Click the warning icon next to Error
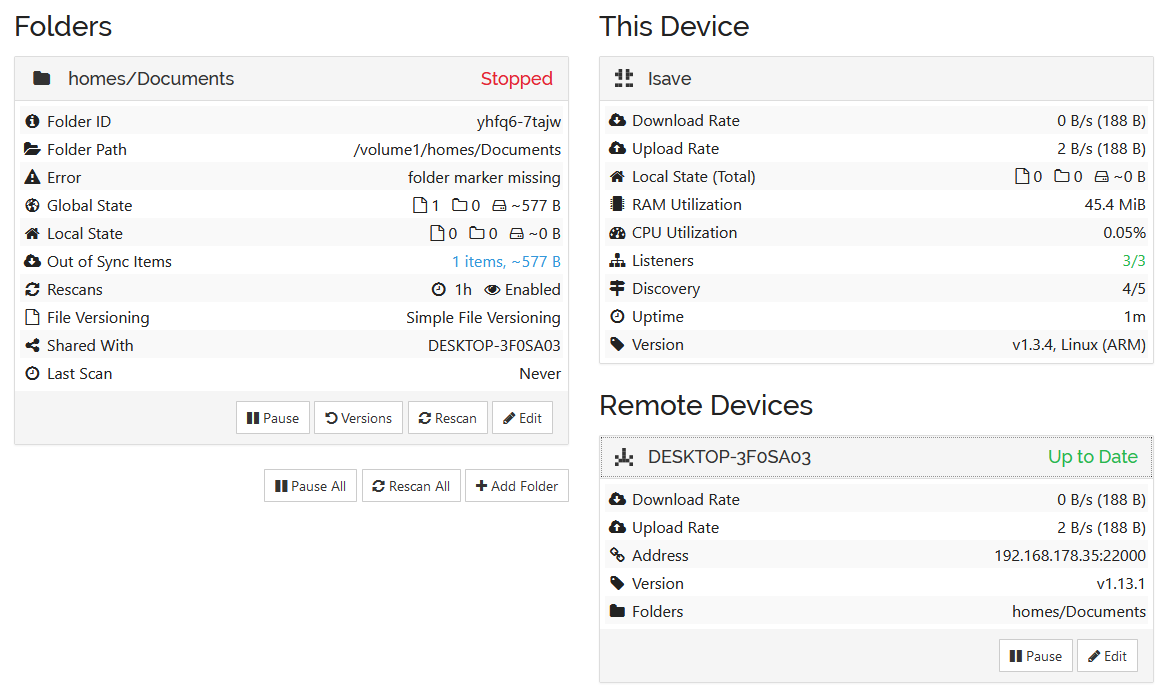Image resolution: width=1169 pixels, height=693 pixels. (x=32, y=177)
